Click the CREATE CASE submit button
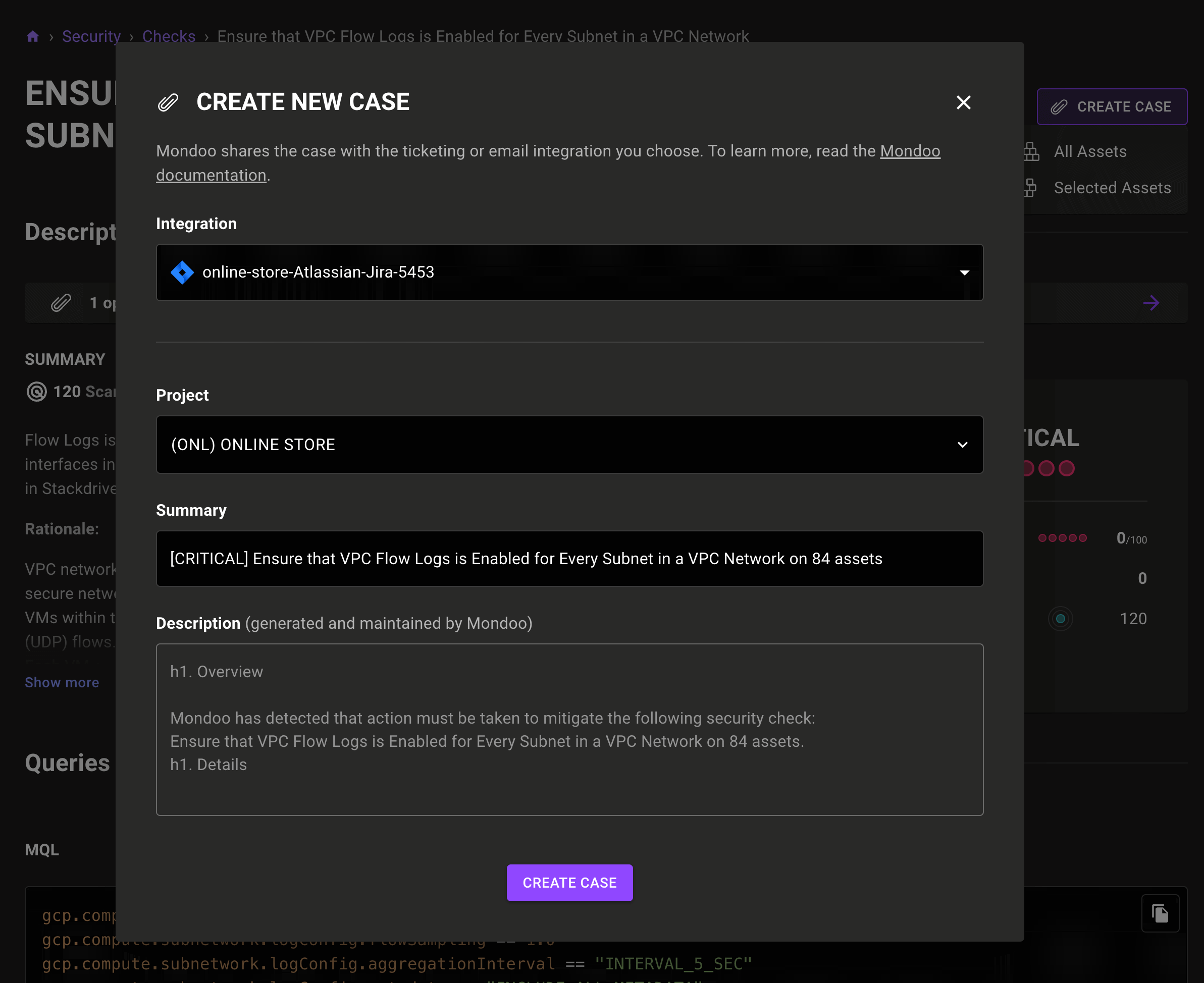This screenshot has height=983, width=1204. (x=569, y=883)
